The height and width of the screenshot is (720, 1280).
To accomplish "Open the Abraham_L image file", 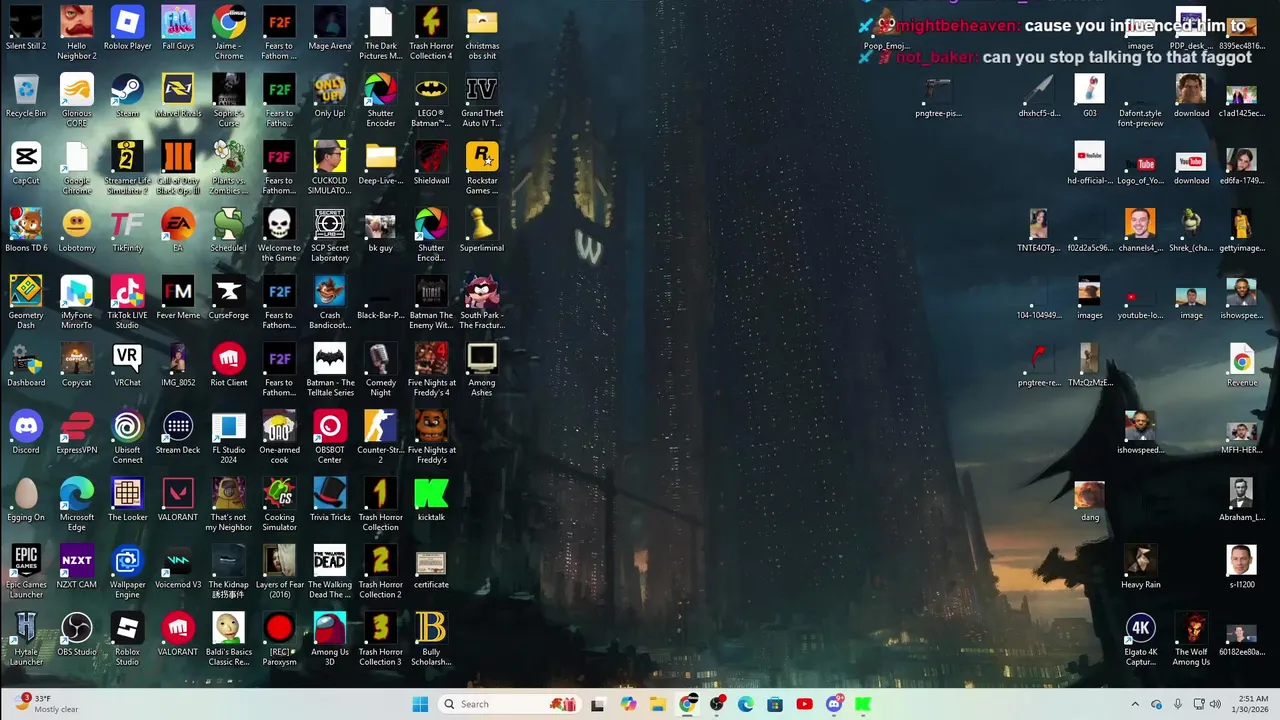I will (1242, 500).
